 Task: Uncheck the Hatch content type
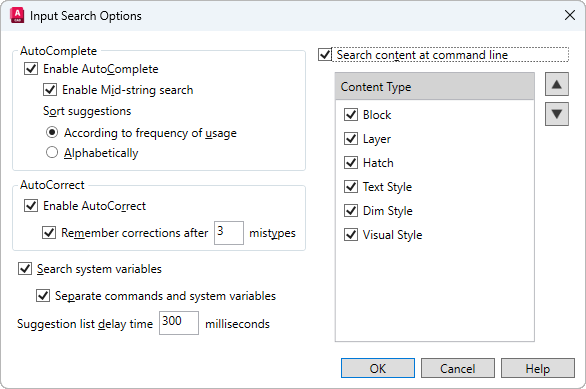tap(351, 163)
